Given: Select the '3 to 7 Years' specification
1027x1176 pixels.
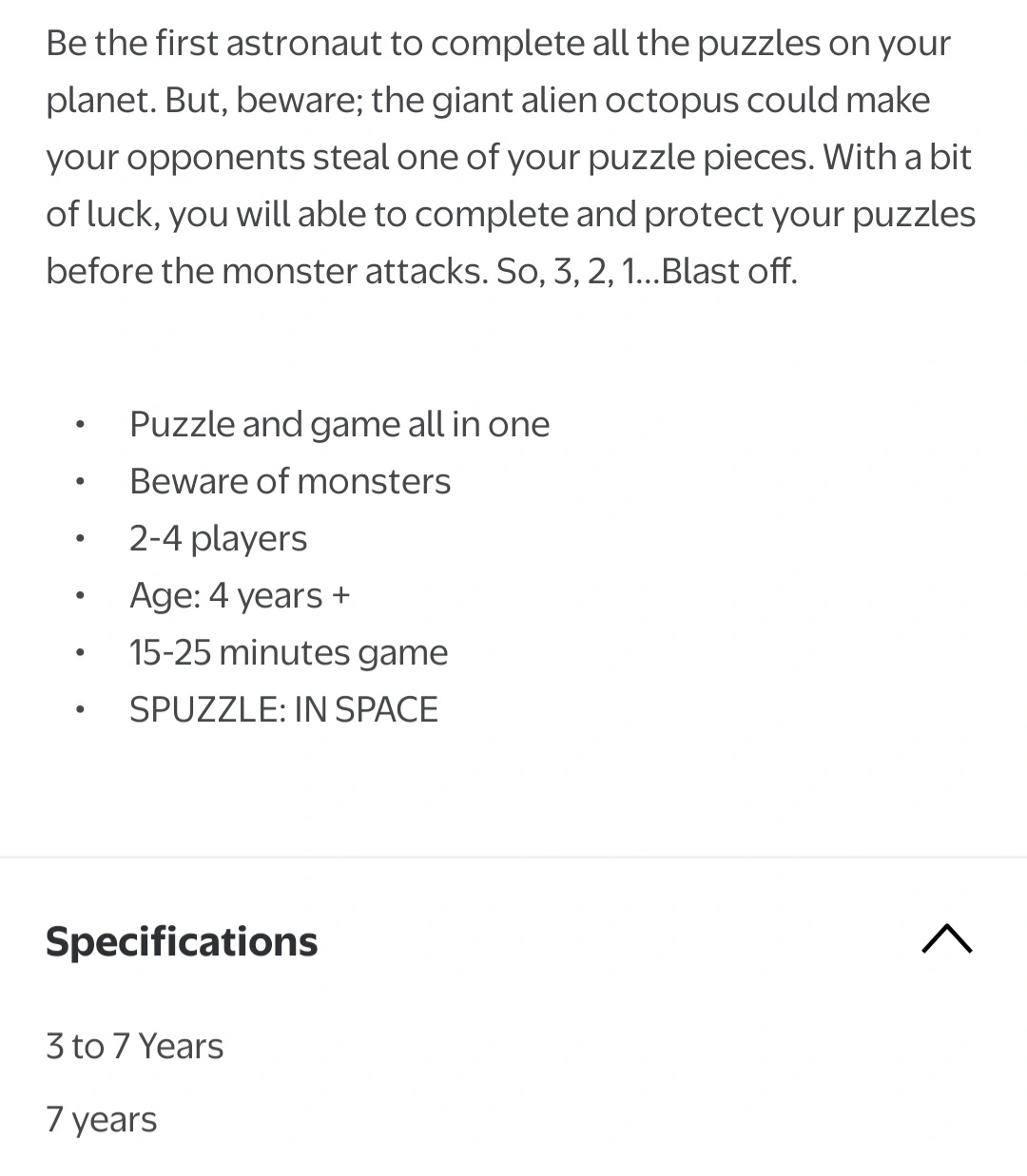Looking at the screenshot, I should click(134, 1046).
